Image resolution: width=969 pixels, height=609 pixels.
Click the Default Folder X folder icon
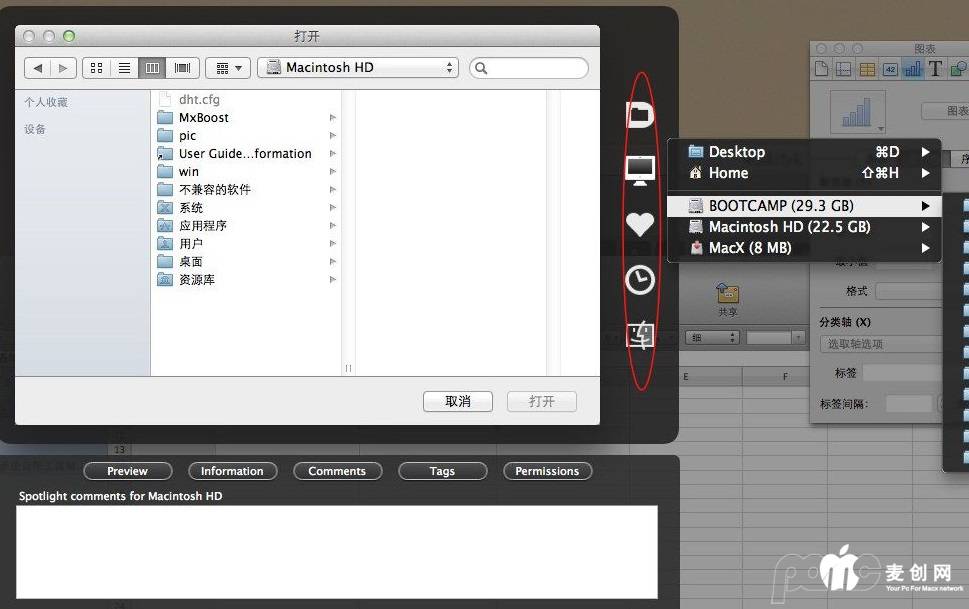[x=640, y=114]
